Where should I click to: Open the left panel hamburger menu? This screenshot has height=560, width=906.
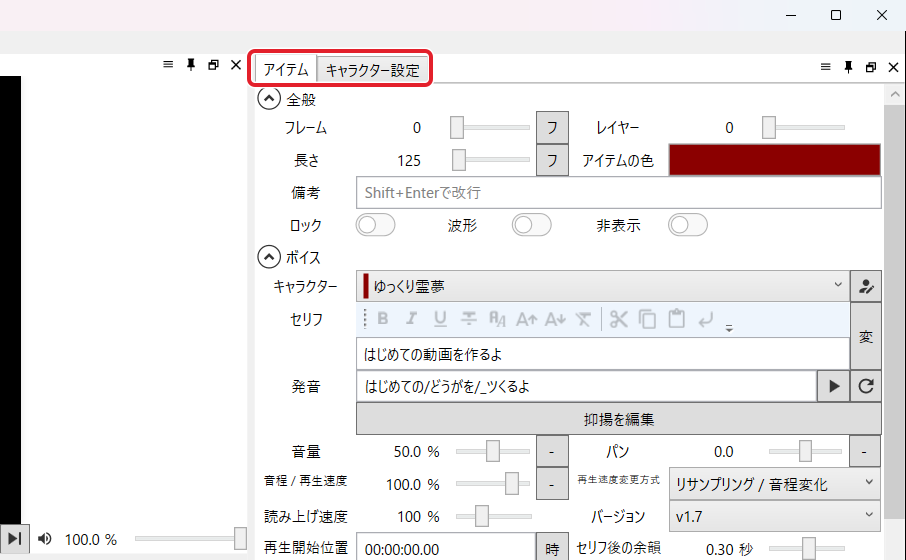(168, 64)
